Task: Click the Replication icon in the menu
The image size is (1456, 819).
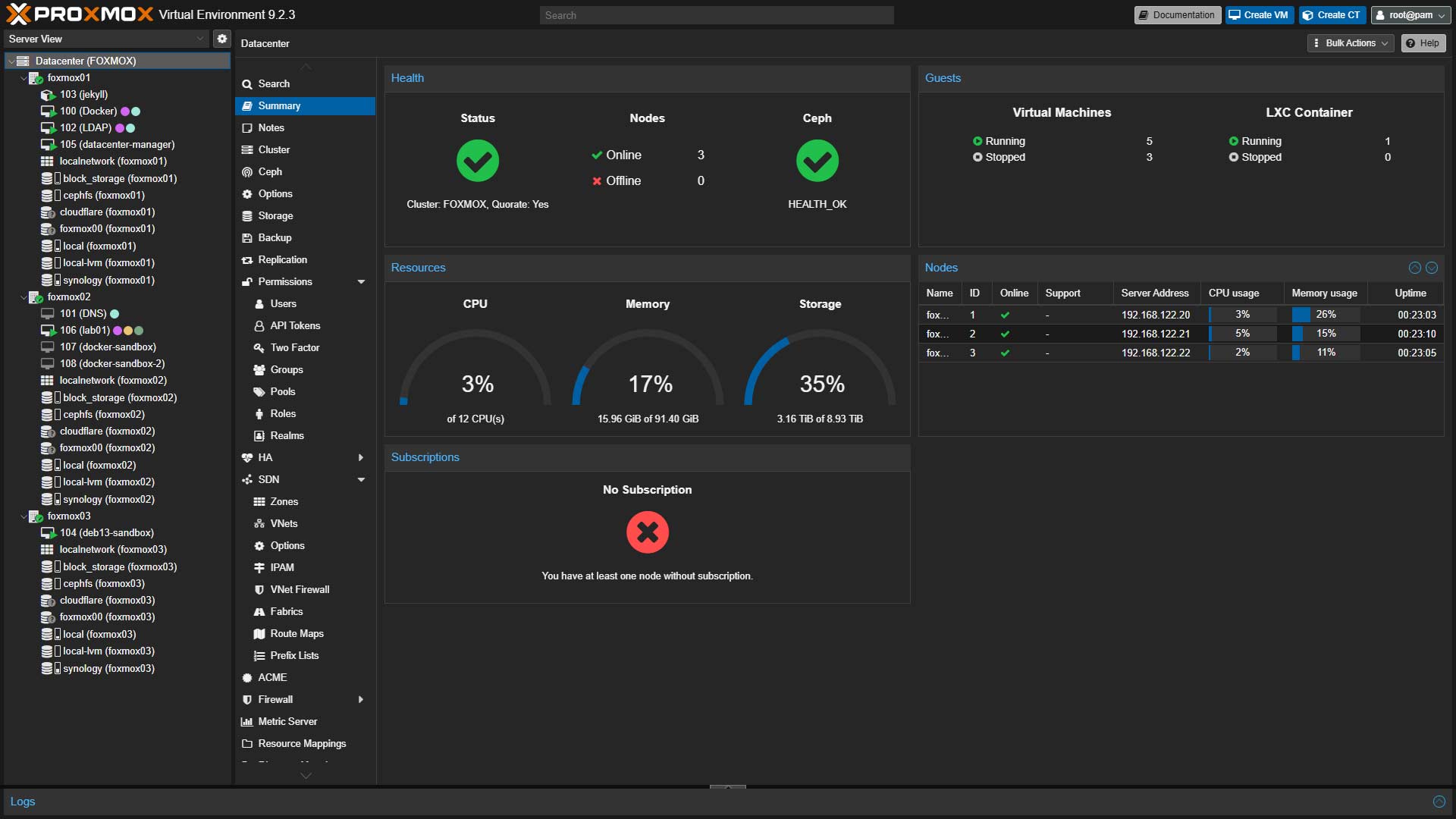Action: click(x=247, y=260)
